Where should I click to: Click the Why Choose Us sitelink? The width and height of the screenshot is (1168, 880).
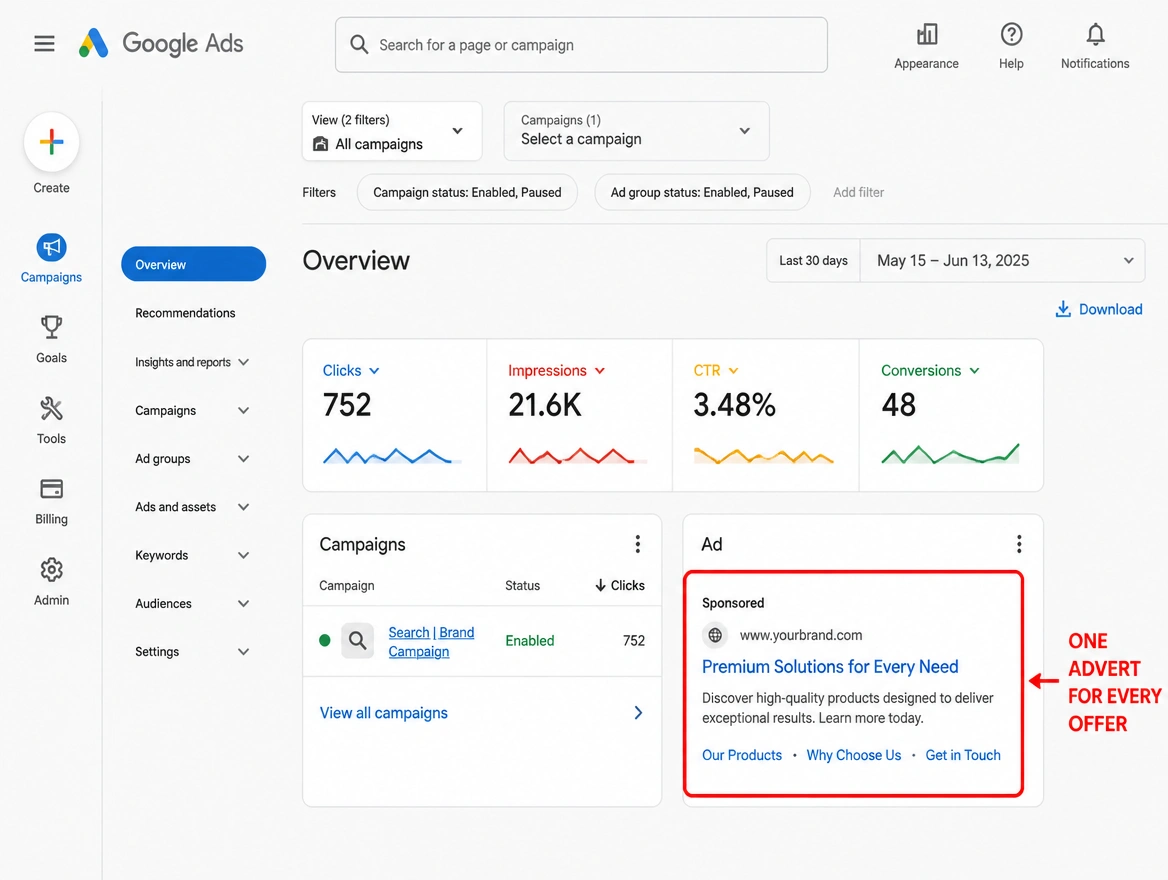[854, 755]
